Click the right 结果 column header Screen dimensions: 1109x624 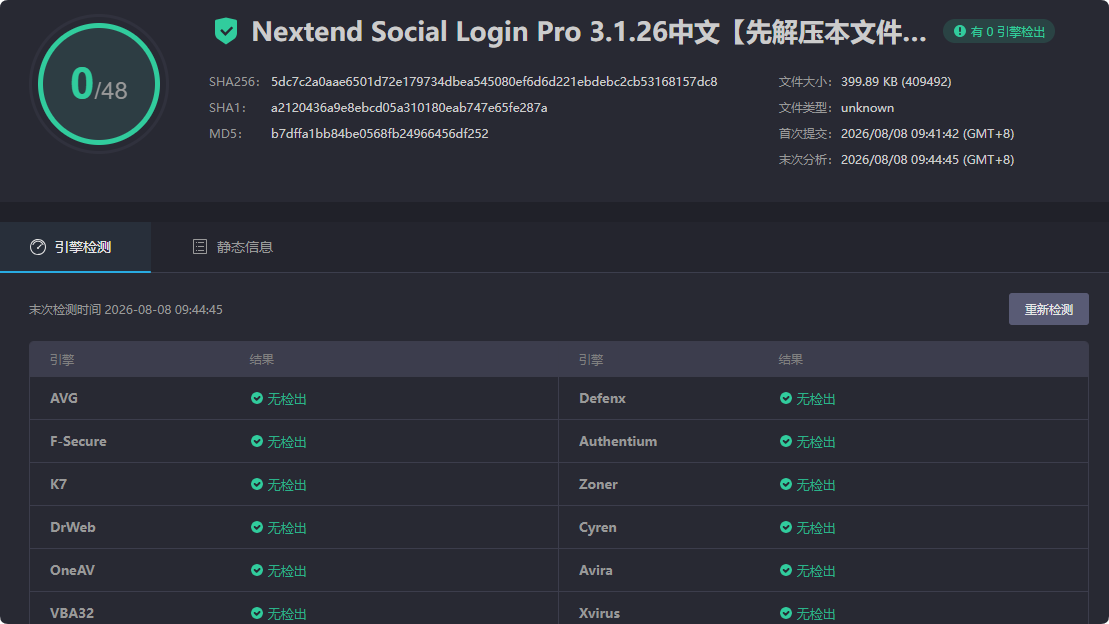[x=791, y=359]
